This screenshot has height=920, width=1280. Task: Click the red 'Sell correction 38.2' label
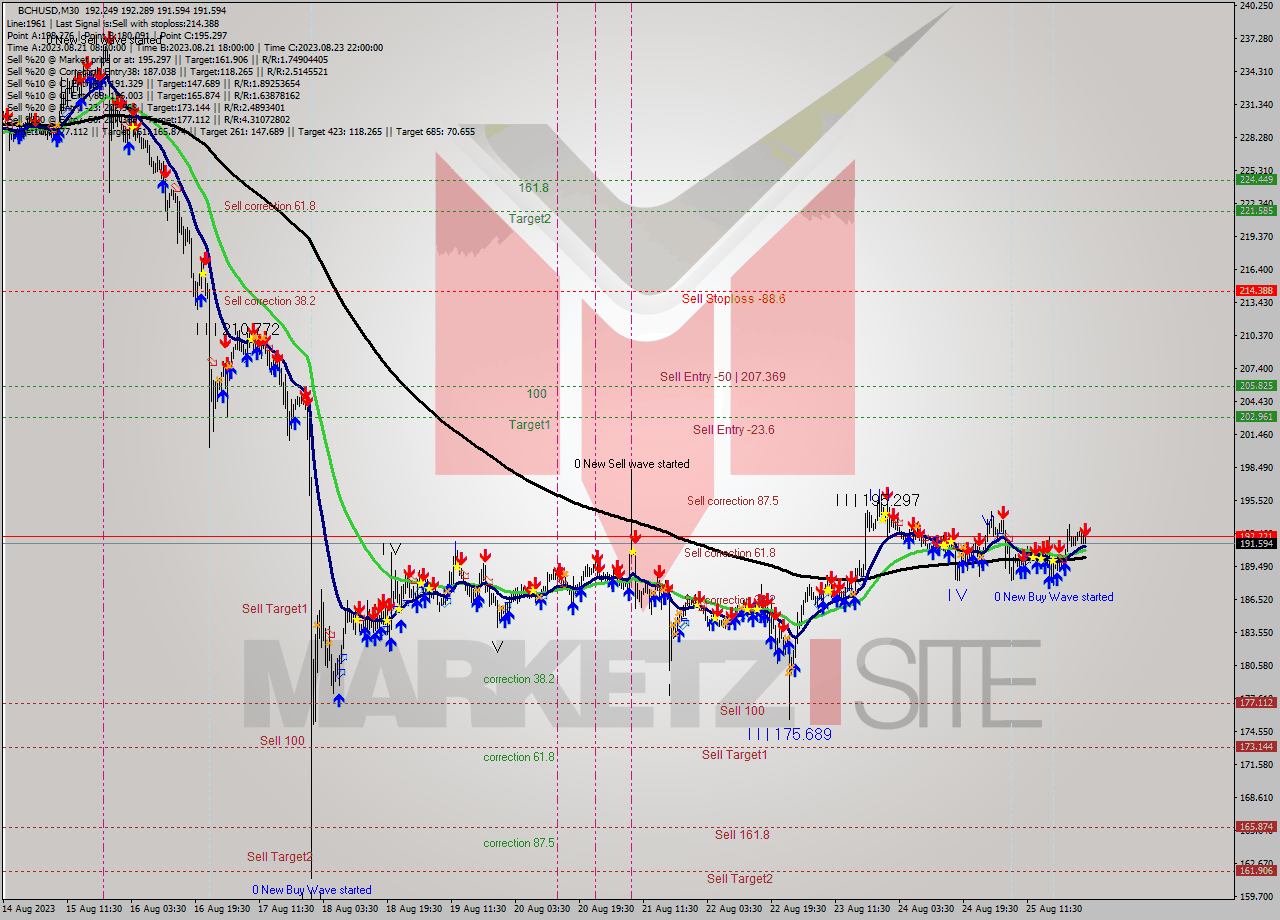pos(269,300)
